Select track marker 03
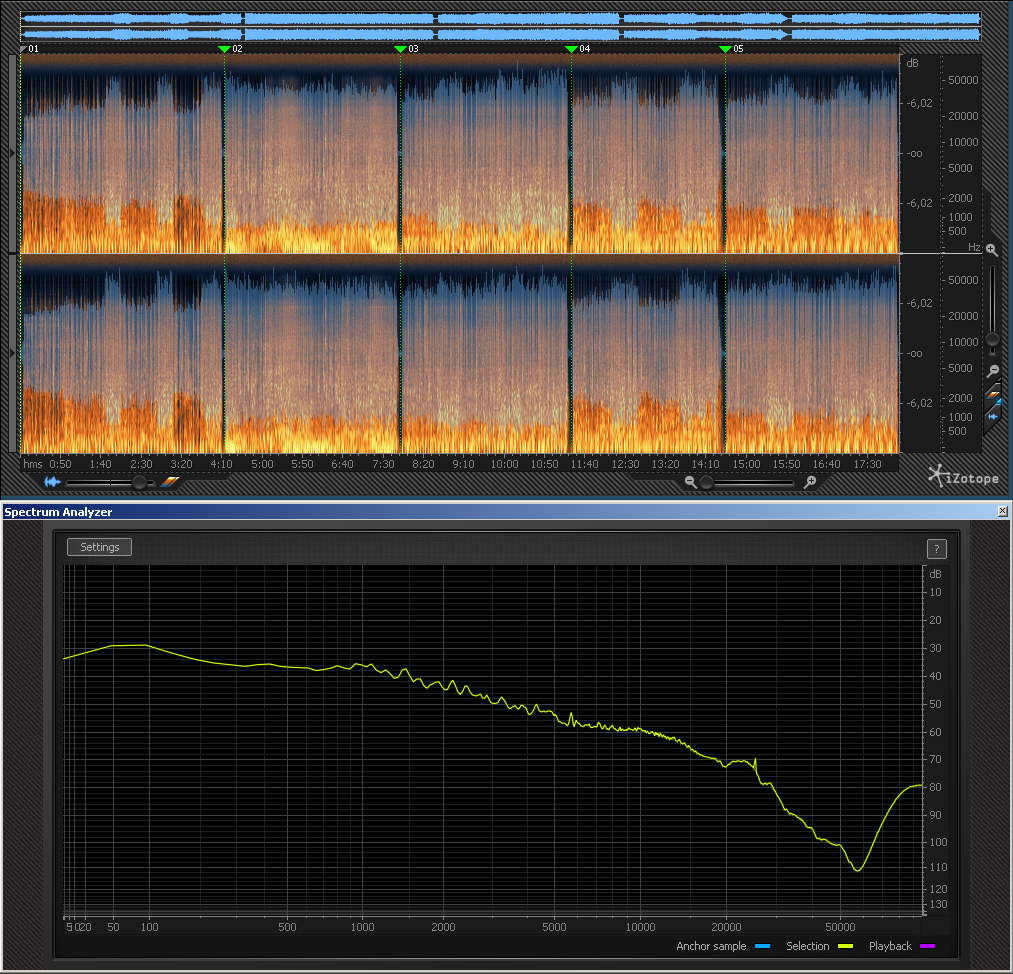This screenshot has width=1013, height=974. pyautogui.click(x=400, y=48)
